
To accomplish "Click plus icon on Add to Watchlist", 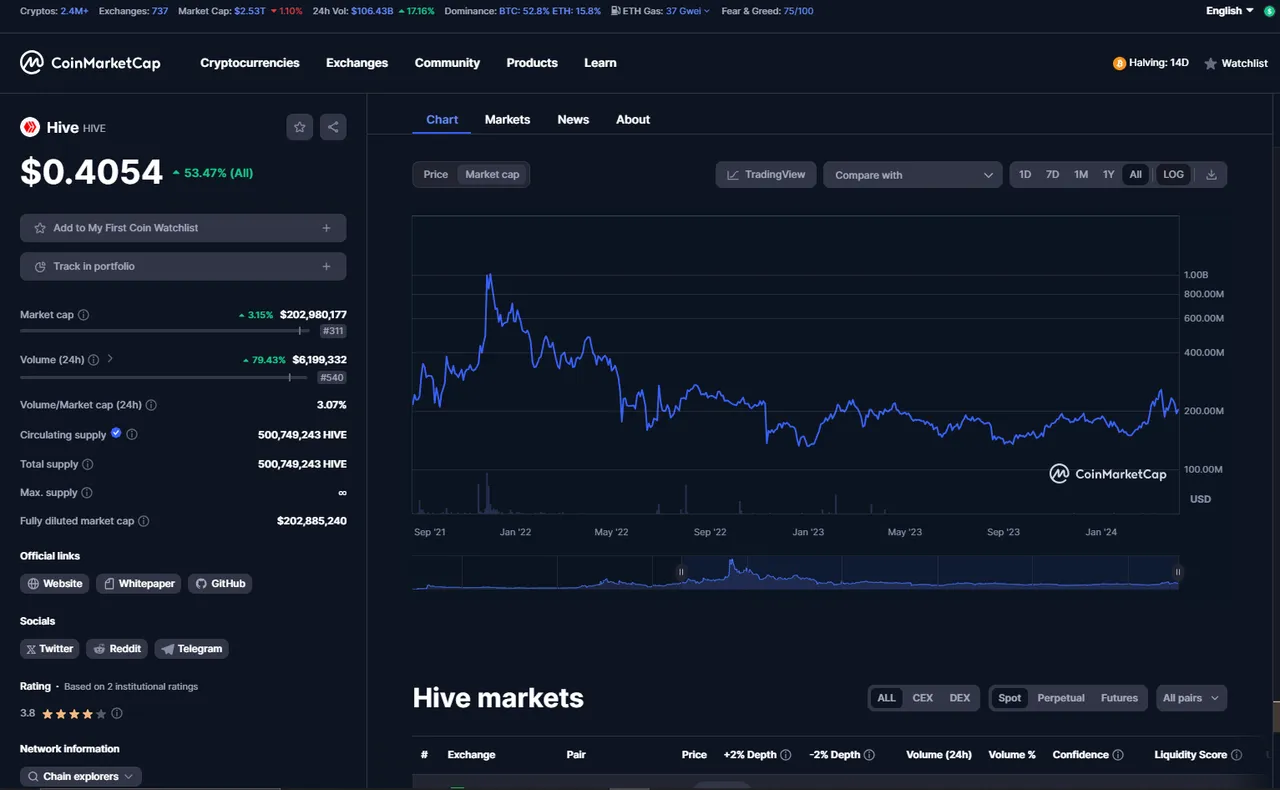I will pos(326,228).
